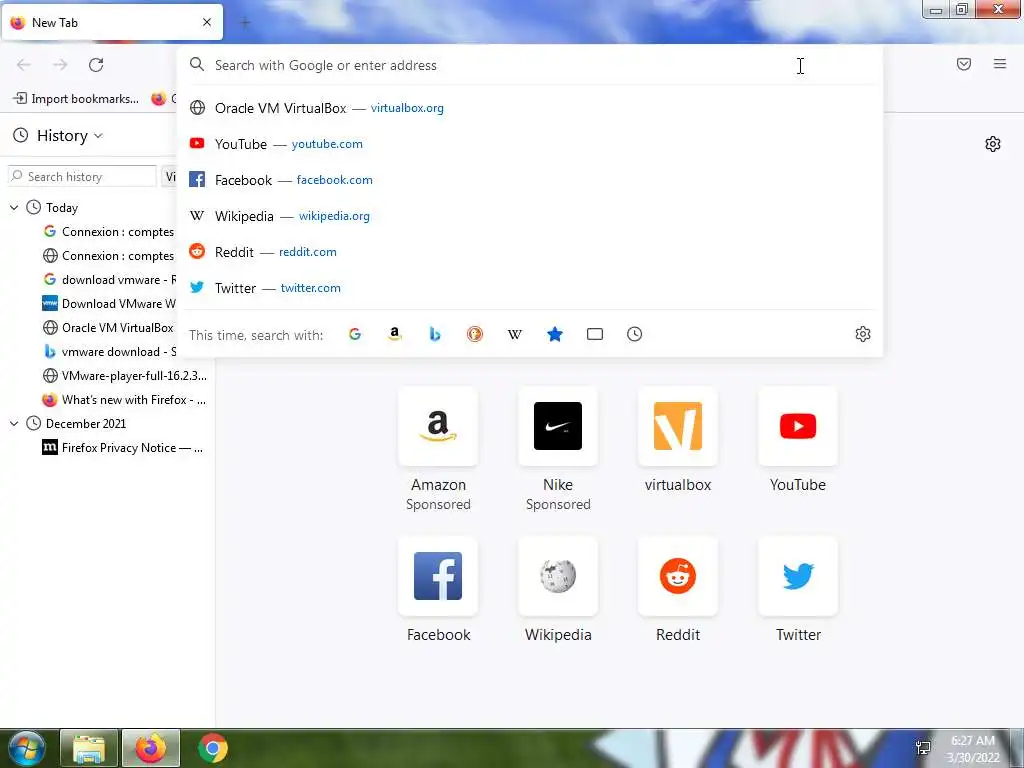Screen dimensions: 1024x768
Task: Switch to Firefox in the taskbar
Action: (x=151, y=748)
